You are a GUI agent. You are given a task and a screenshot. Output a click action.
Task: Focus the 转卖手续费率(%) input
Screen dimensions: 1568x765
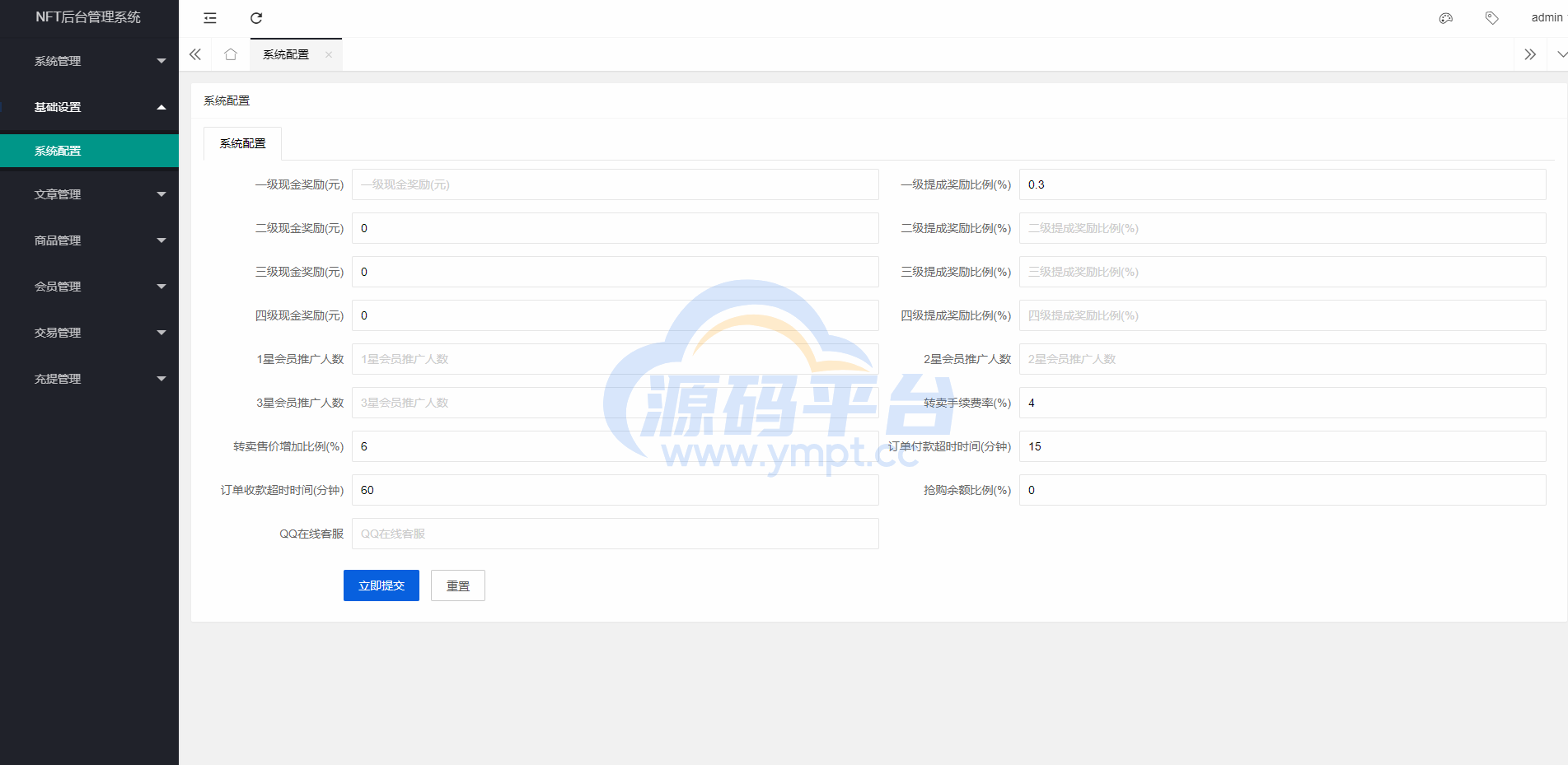(x=1283, y=403)
